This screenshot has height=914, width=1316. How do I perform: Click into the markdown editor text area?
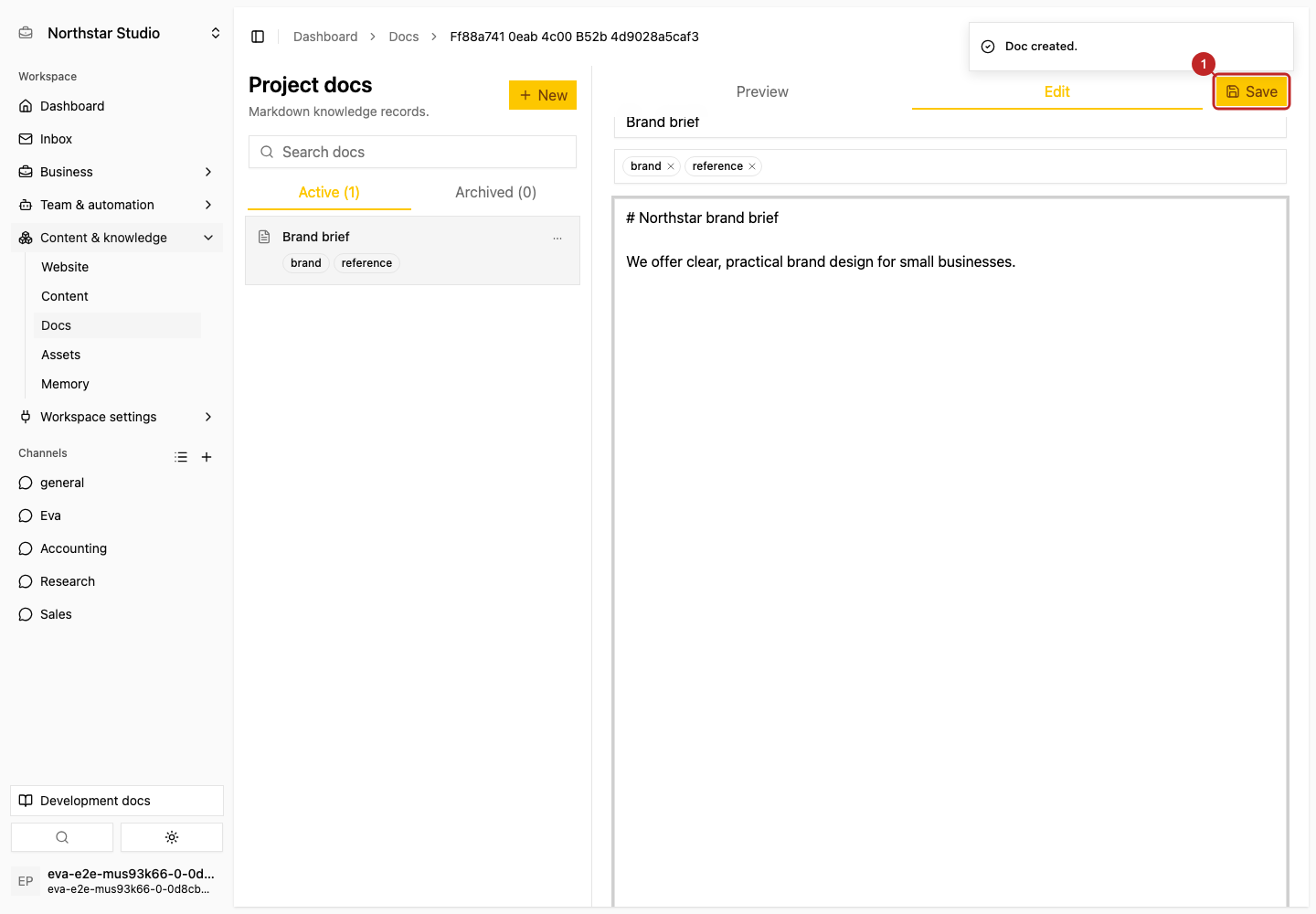[x=950, y=552]
